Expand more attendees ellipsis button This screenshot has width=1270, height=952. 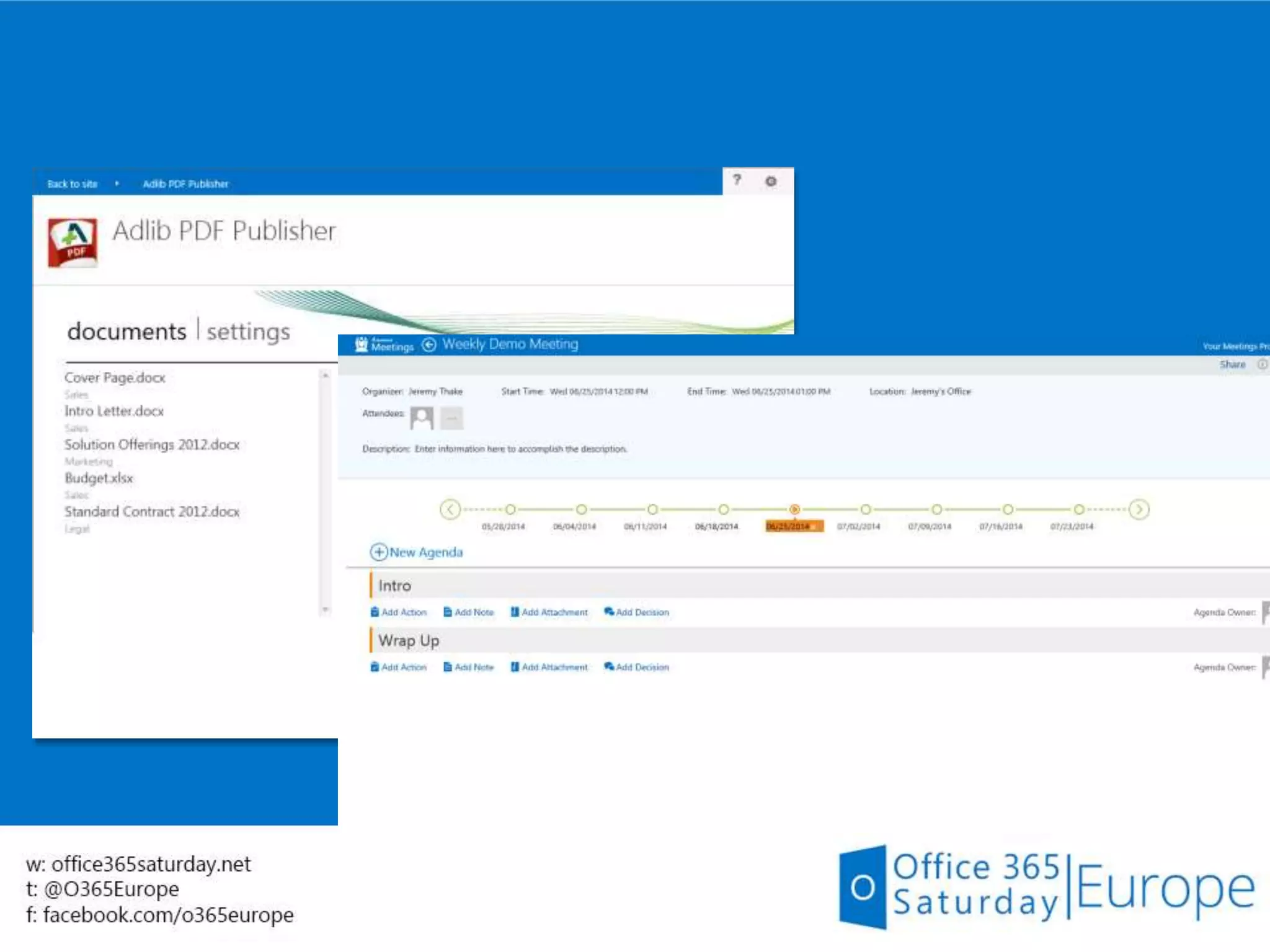tap(451, 418)
